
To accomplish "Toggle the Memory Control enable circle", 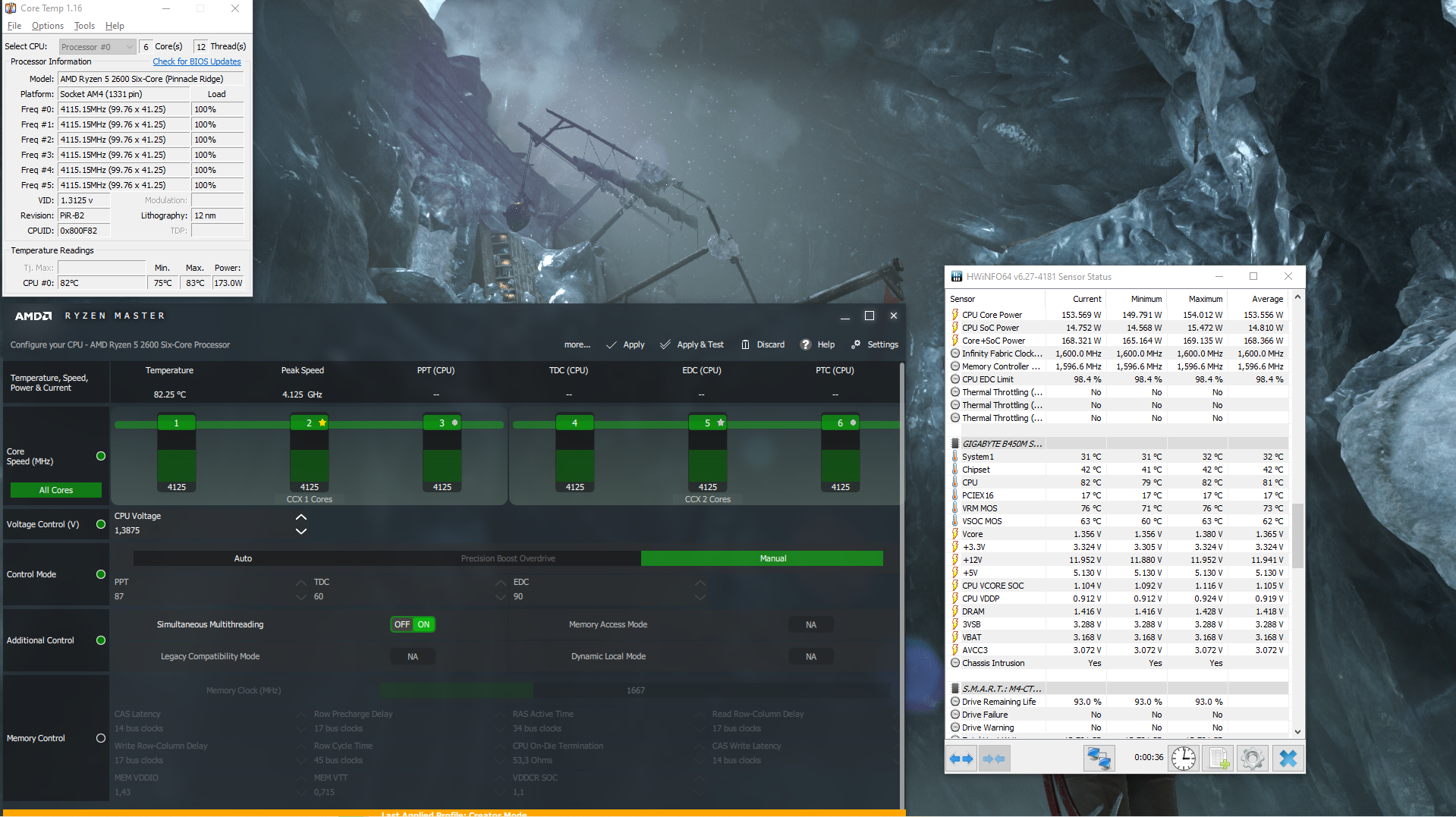I will [x=101, y=738].
